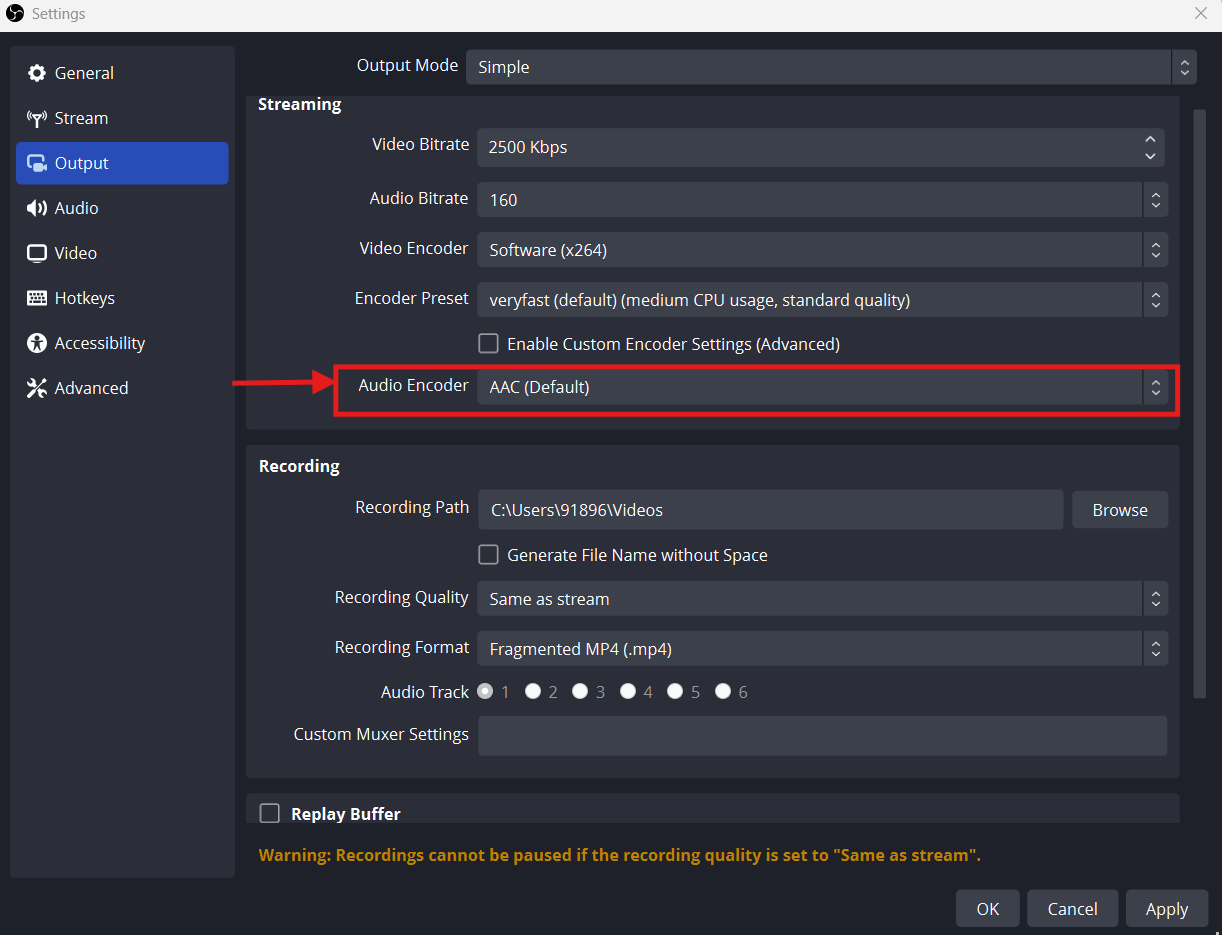Expand the Audio Encoder AAC dropdown
This screenshot has height=935, width=1222.
coord(822,387)
